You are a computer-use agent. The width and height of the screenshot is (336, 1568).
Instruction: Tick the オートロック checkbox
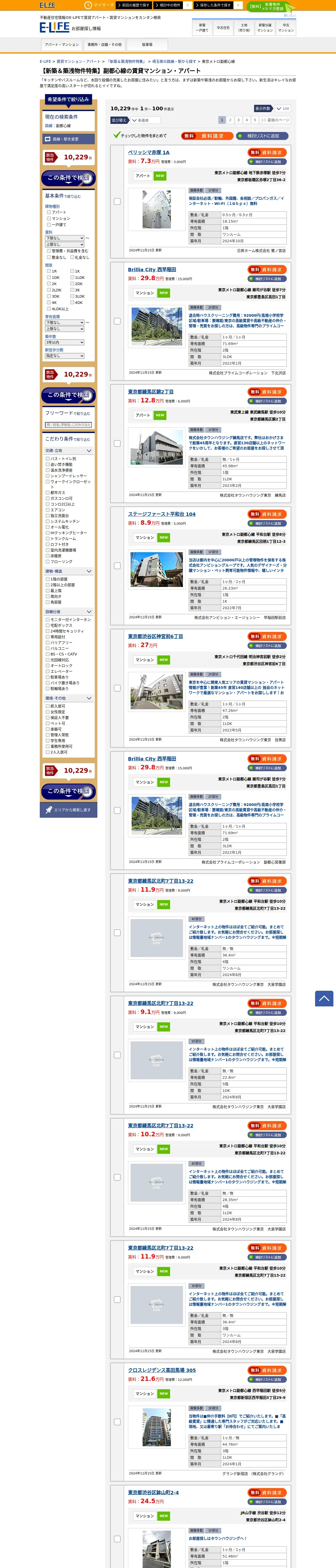tap(48, 666)
